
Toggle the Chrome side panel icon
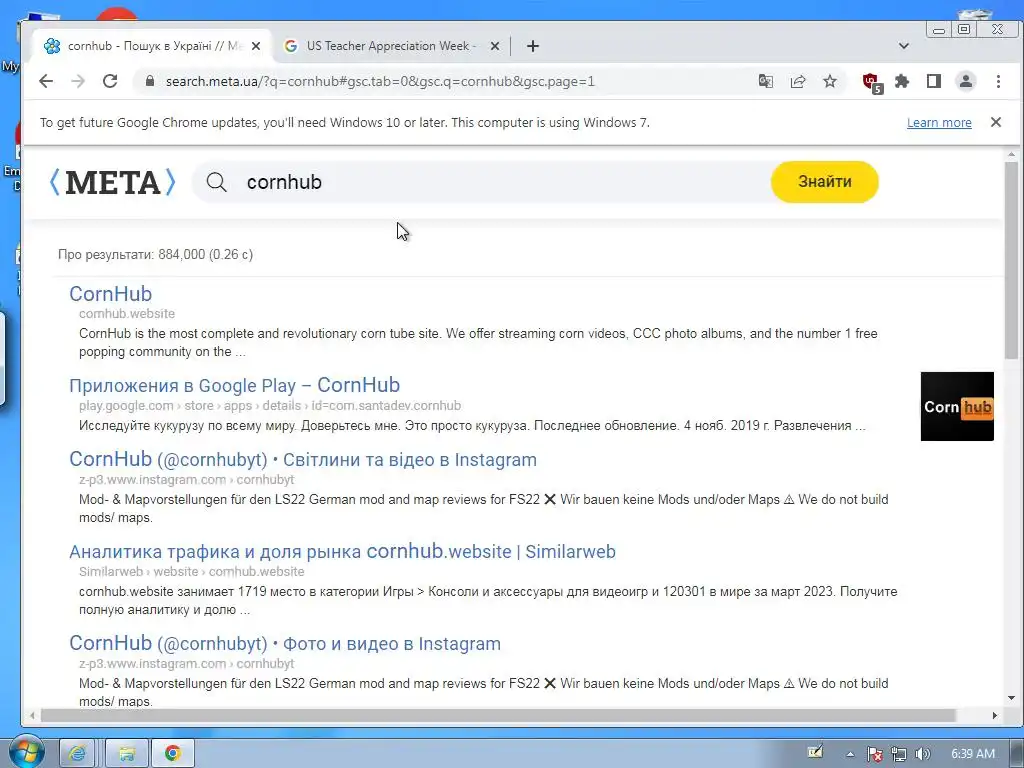[x=934, y=81]
